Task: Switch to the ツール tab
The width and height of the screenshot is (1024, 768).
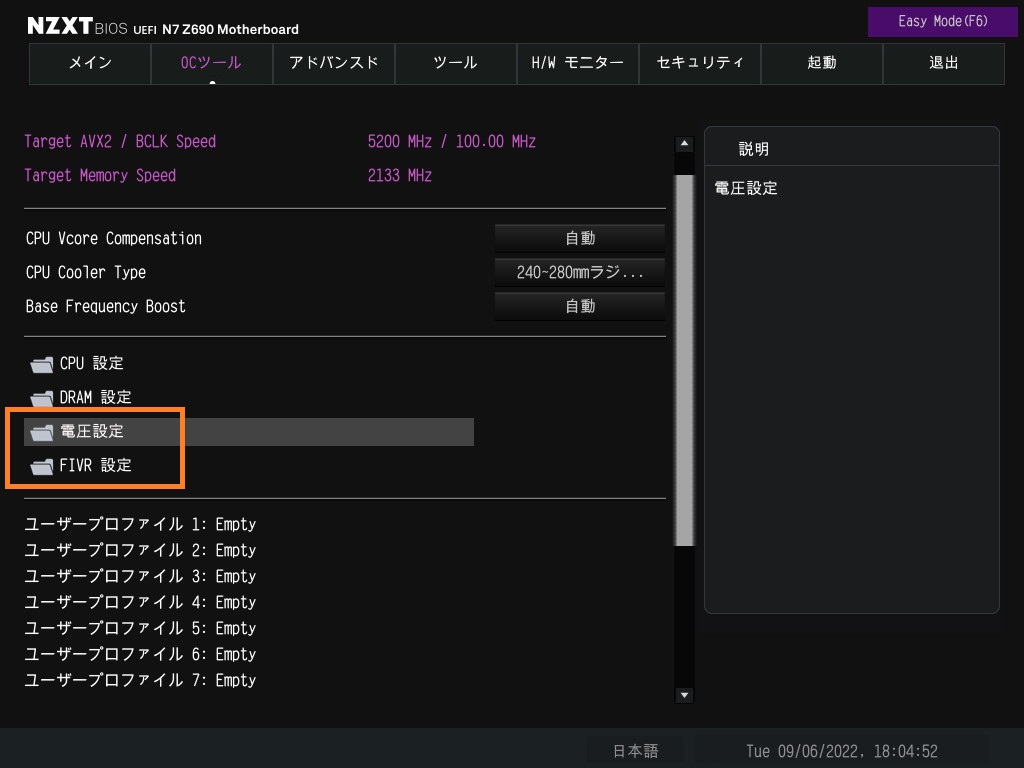Action: (x=456, y=63)
